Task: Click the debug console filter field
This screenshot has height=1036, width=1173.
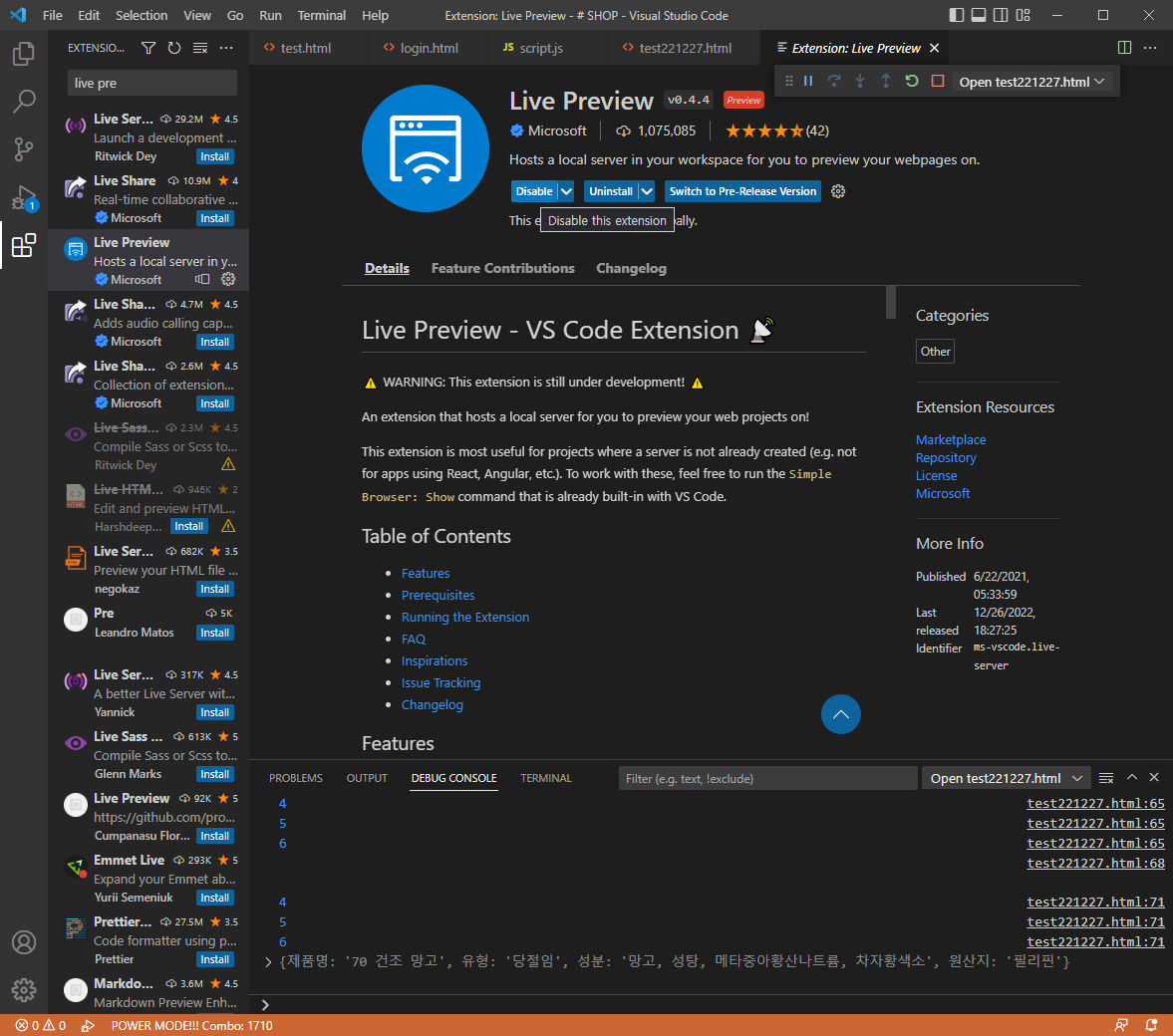Action: point(768,779)
